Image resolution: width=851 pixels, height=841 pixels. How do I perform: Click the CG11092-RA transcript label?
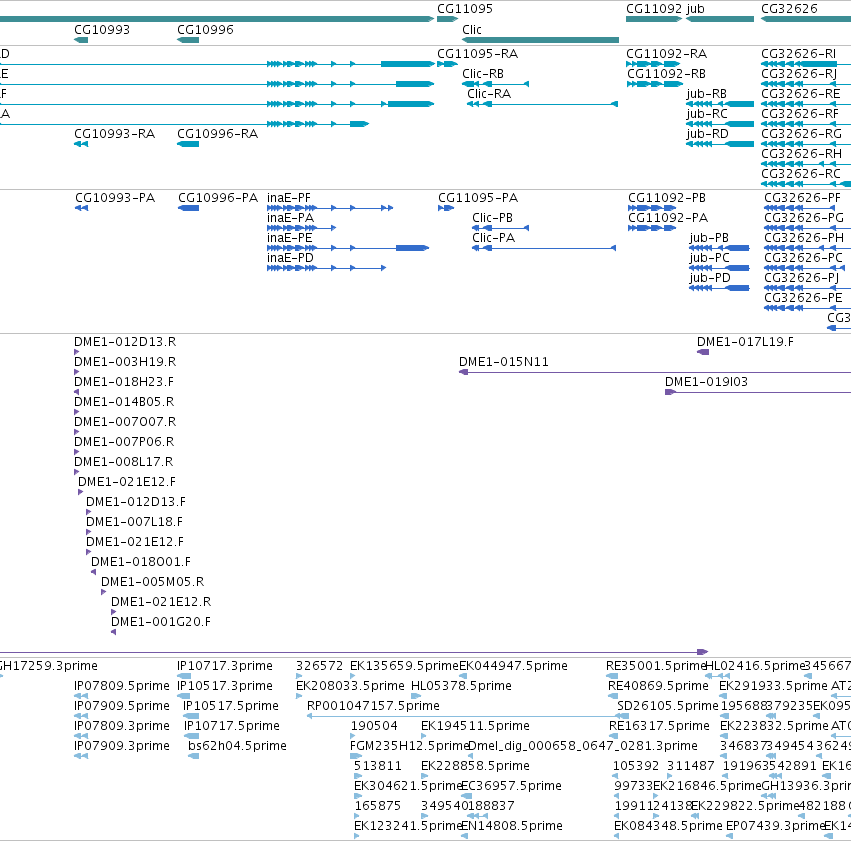click(666, 54)
